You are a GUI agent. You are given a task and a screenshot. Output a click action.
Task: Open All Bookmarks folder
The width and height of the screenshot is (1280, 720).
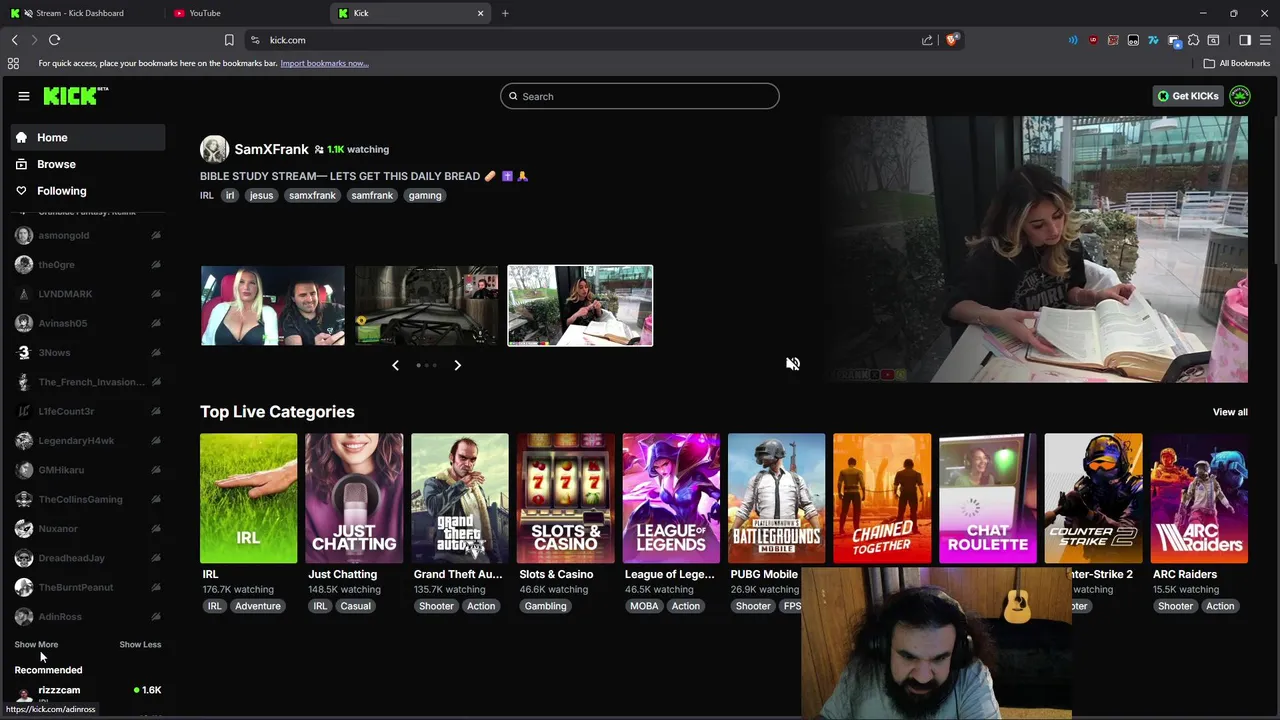point(1237,63)
